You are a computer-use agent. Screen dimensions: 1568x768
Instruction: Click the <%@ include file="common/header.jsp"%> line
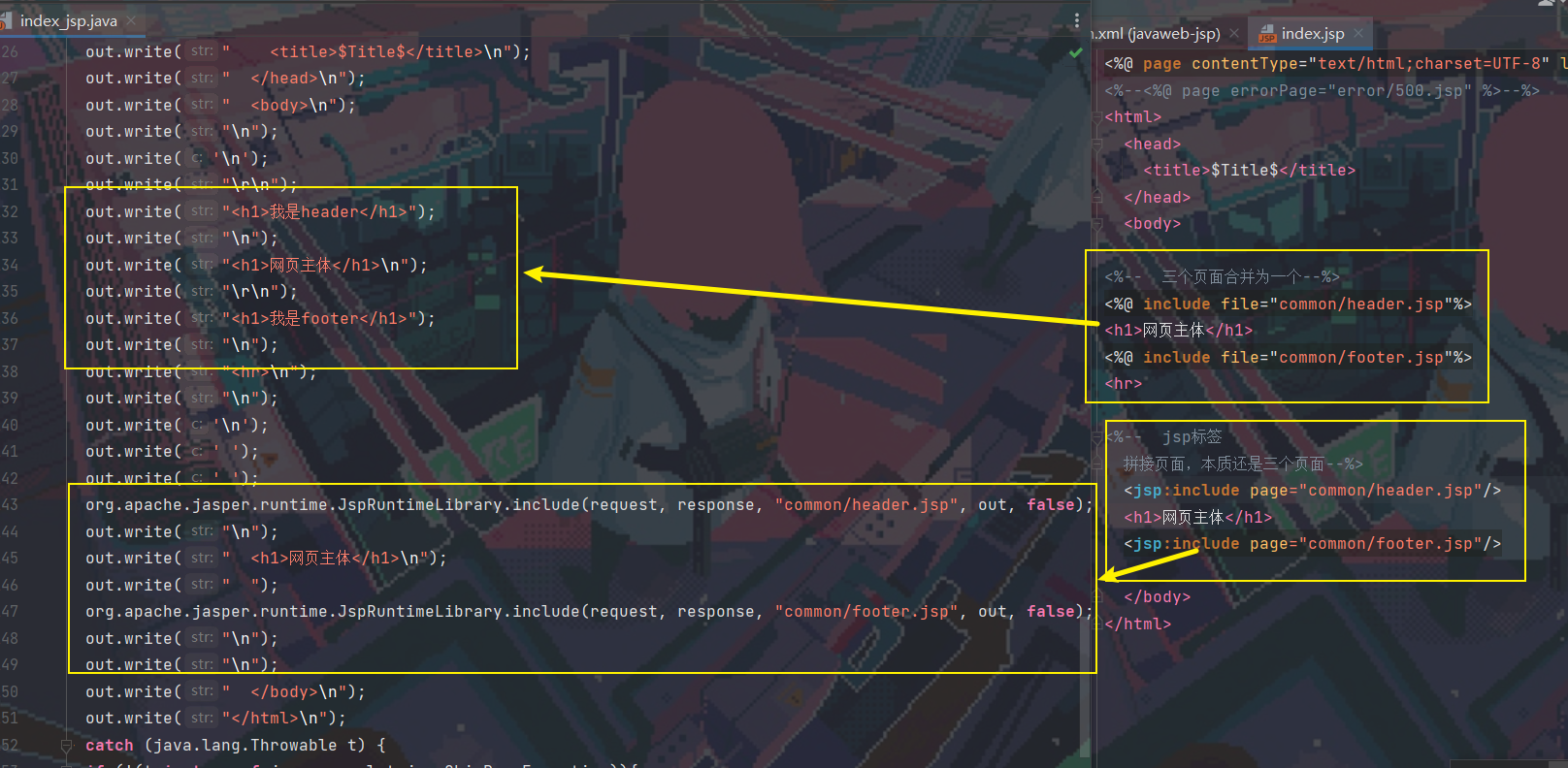pyautogui.click(x=1288, y=304)
